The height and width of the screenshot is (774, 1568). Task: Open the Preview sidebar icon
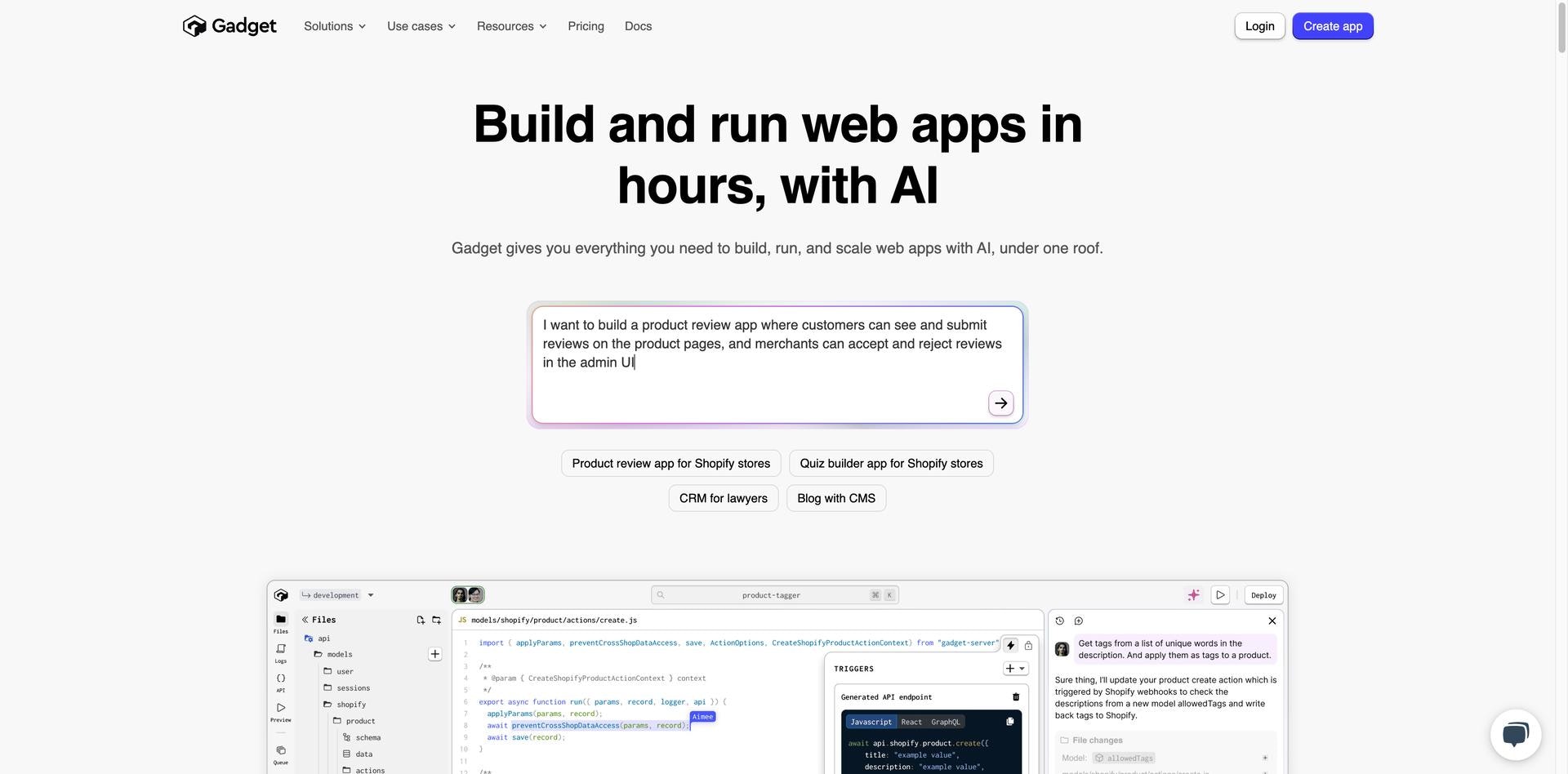[x=281, y=712]
